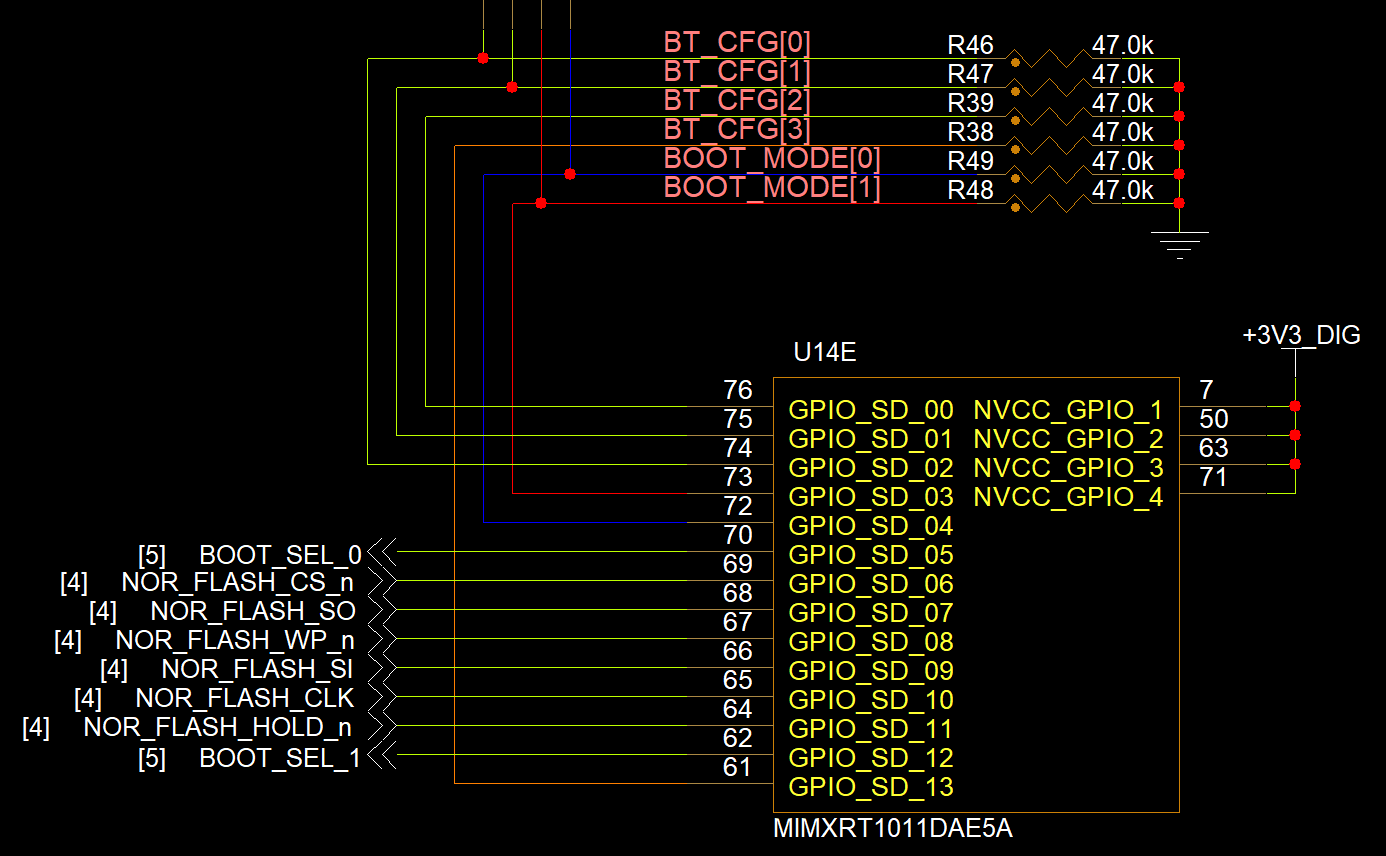Select pin name GPIO_SD_04
This screenshot has width=1386, height=856.
coord(871,526)
